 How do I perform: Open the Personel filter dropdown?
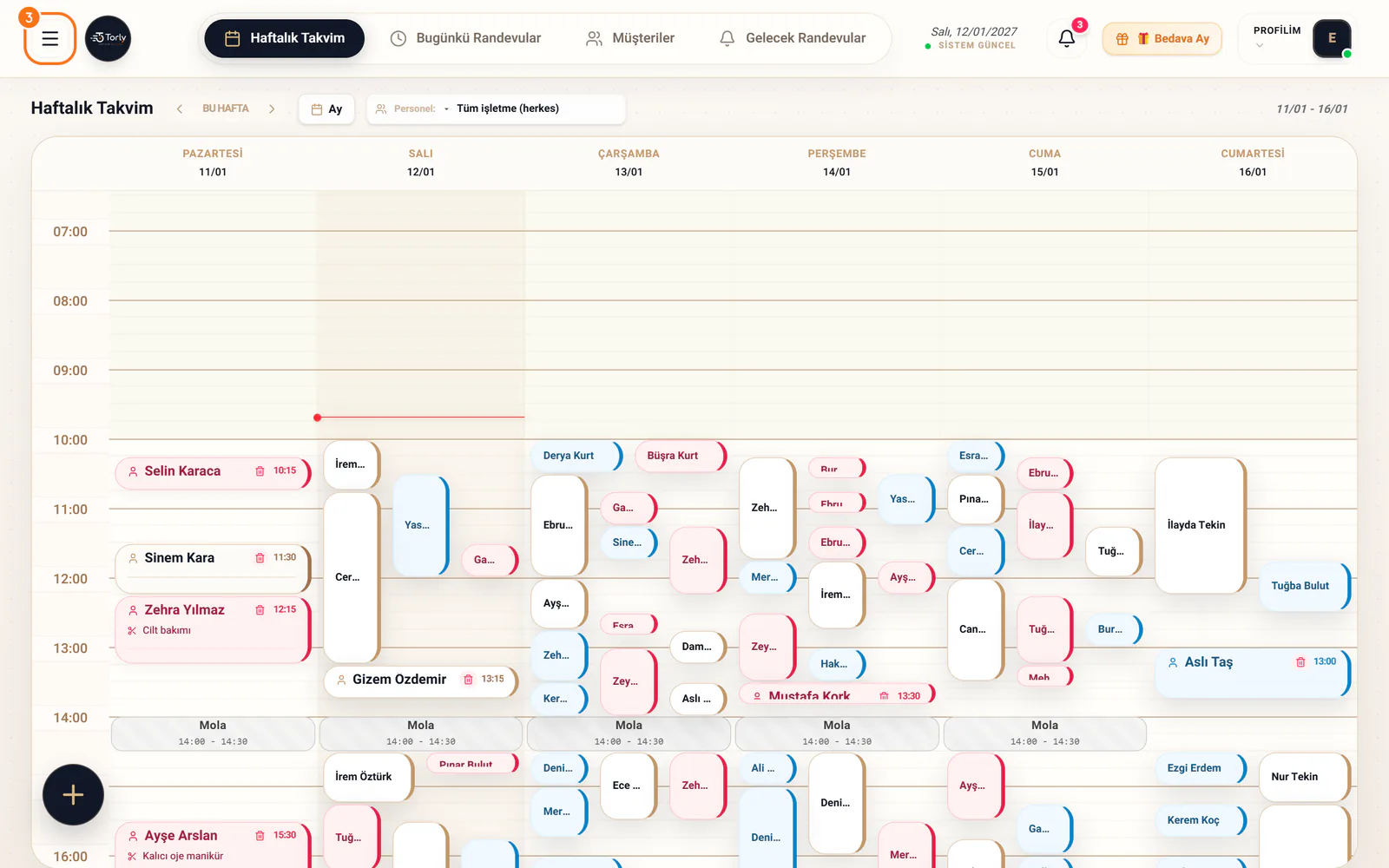pyautogui.click(x=496, y=109)
